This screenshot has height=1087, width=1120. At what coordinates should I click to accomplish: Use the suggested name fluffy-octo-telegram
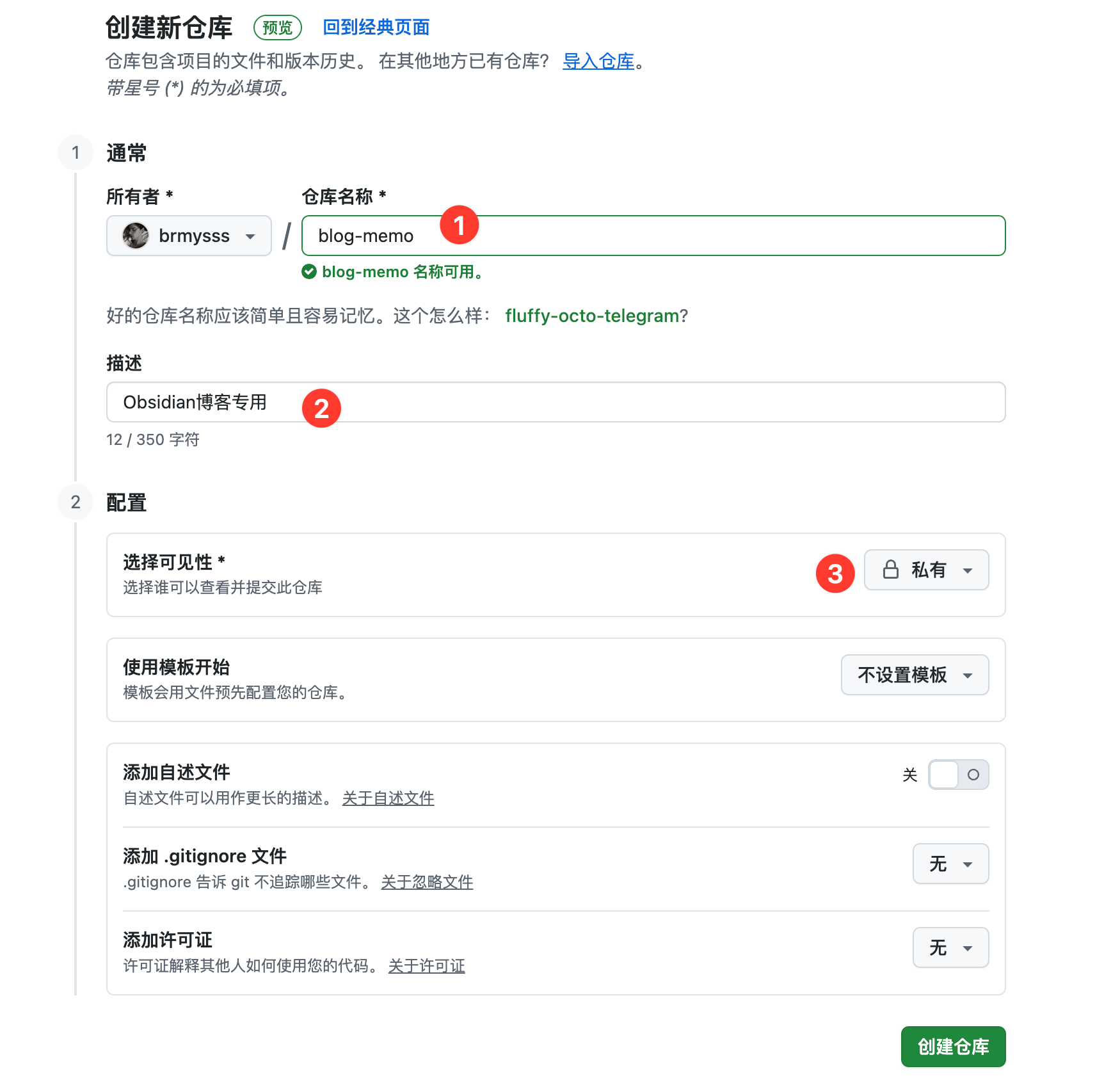pos(592,316)
